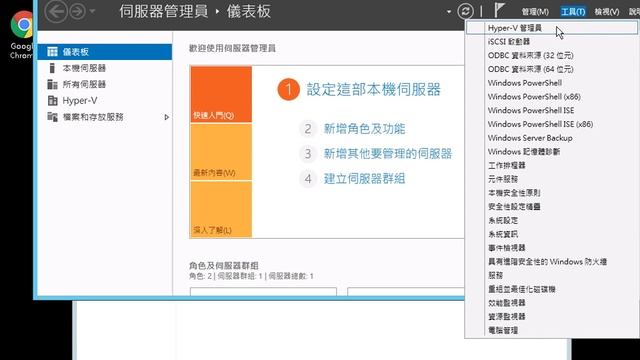Click the 檔案和存放服務 sidebar icon
This screenshot has height=360, width=640.
click(x=52, y=117)
